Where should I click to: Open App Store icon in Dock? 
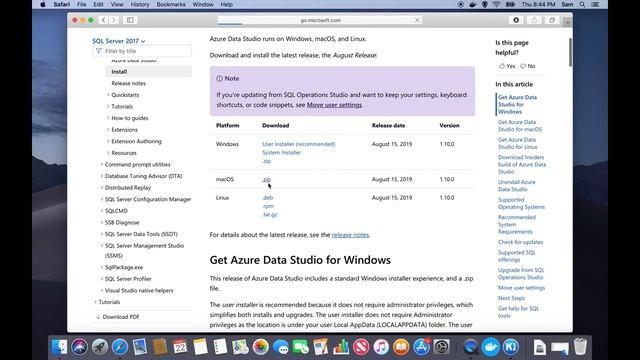point(421,347)
